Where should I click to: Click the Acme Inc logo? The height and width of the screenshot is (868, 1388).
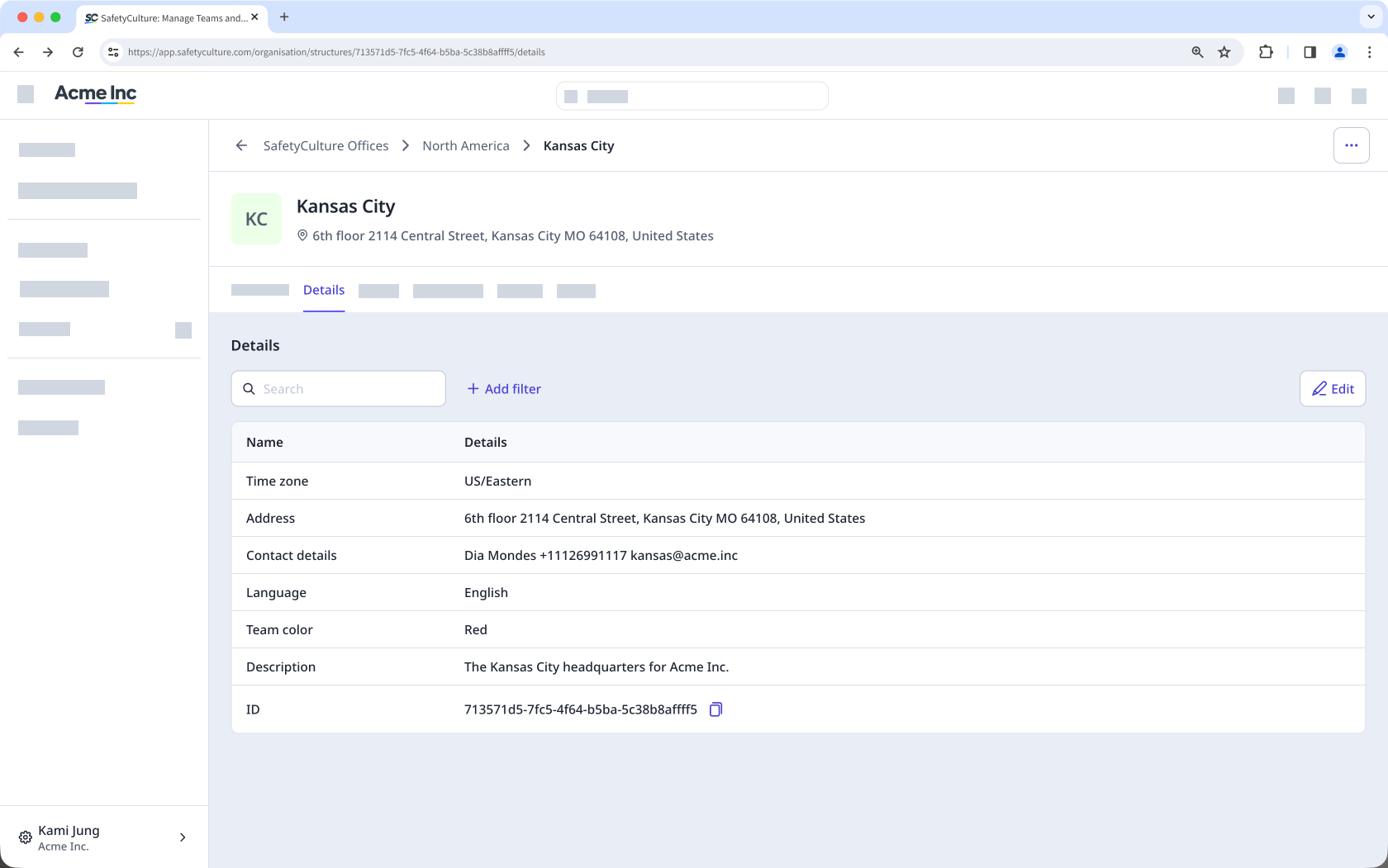95,93
